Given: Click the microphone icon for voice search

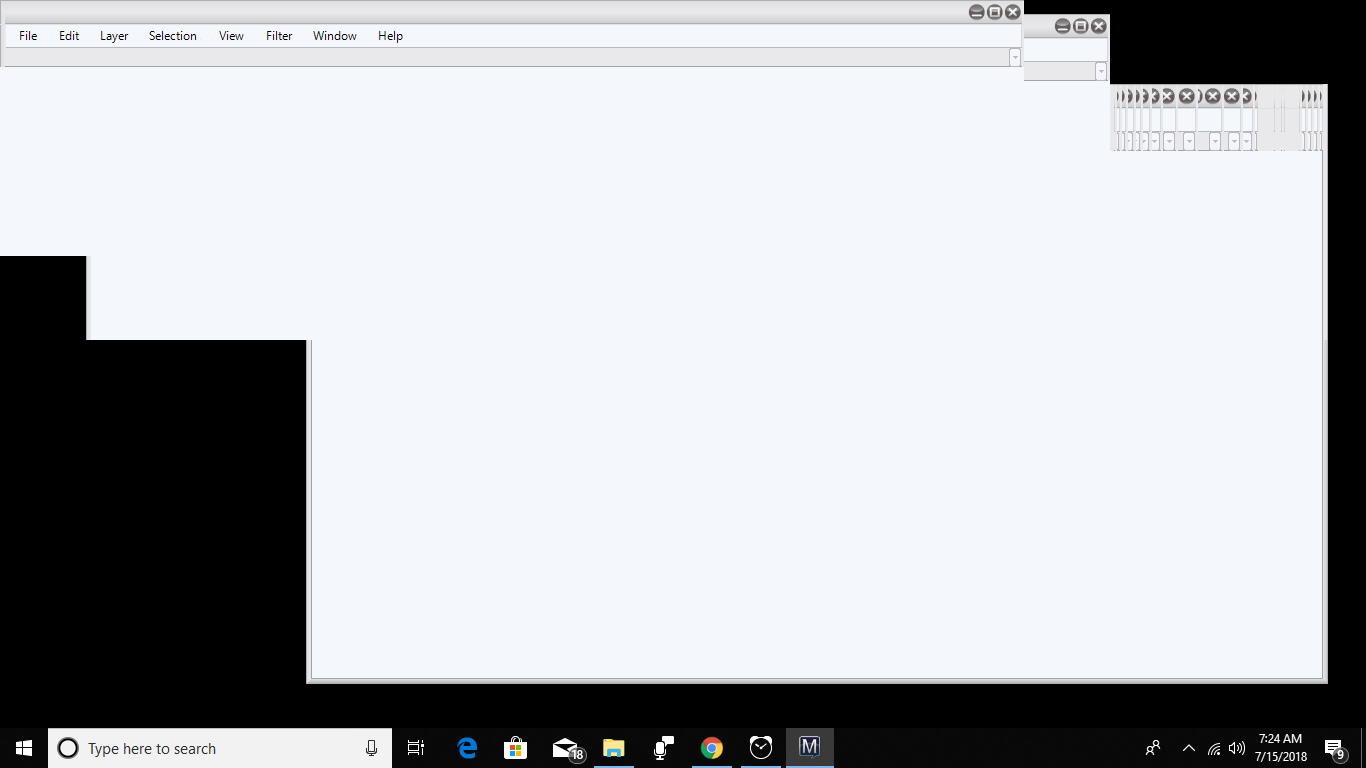Looking at the screenshot, I should (x=371, y=747).
